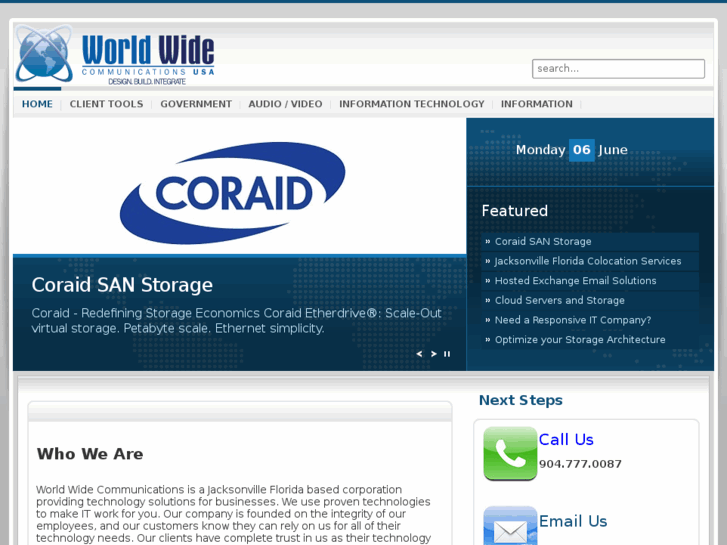Focus the search input field

tap(618, 69)
